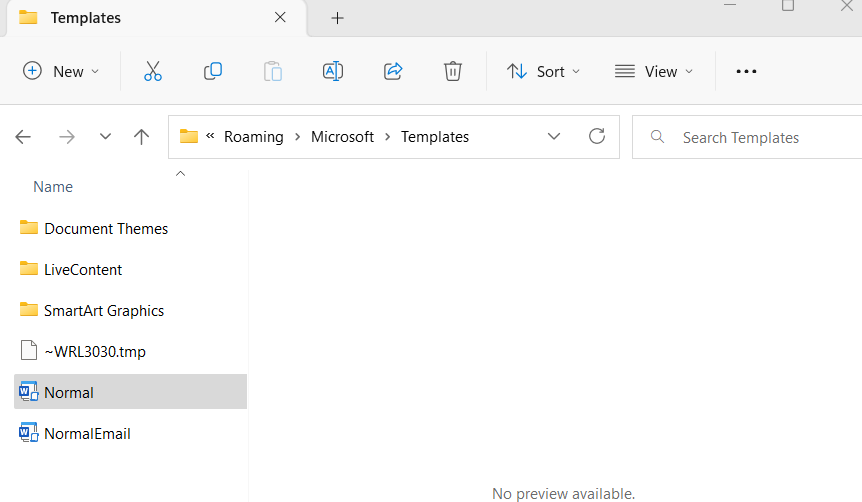Click the Cut scissors icon

point(153,71)
